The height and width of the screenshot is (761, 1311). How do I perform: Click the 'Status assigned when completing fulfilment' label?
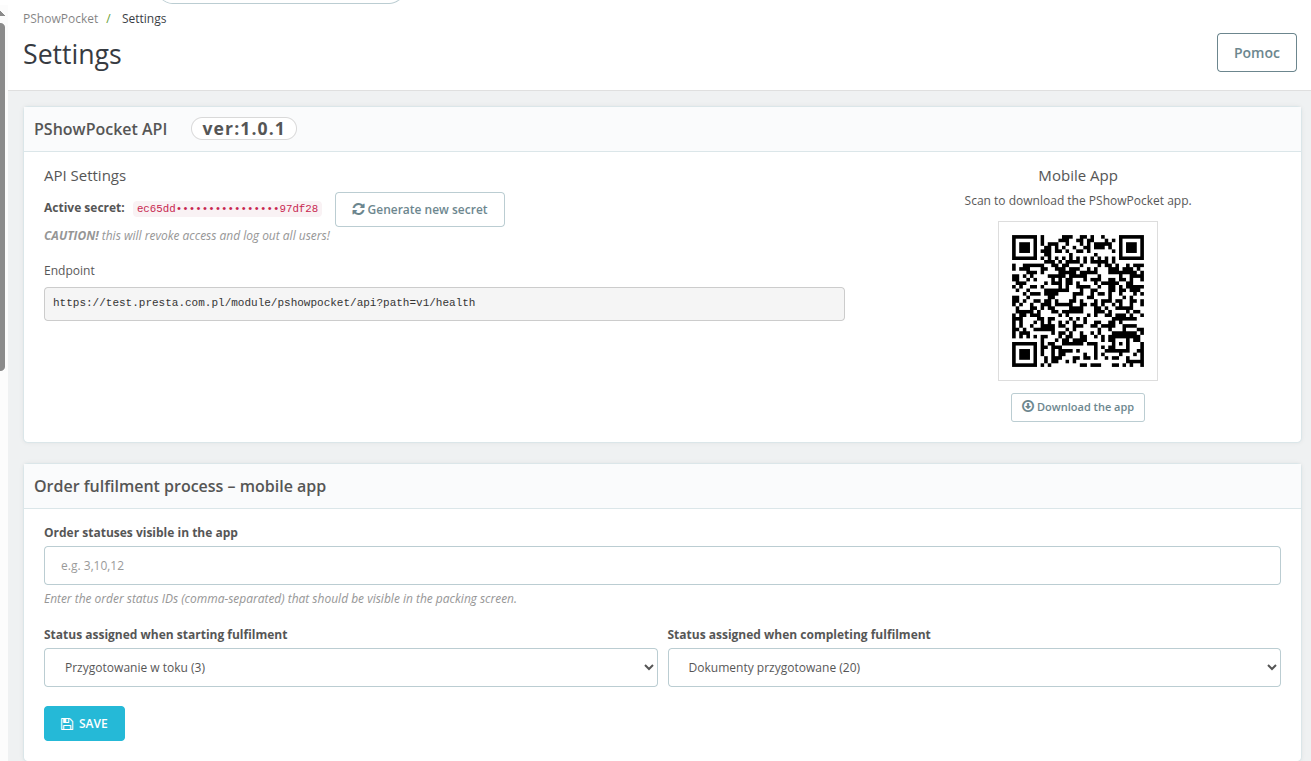799,635
